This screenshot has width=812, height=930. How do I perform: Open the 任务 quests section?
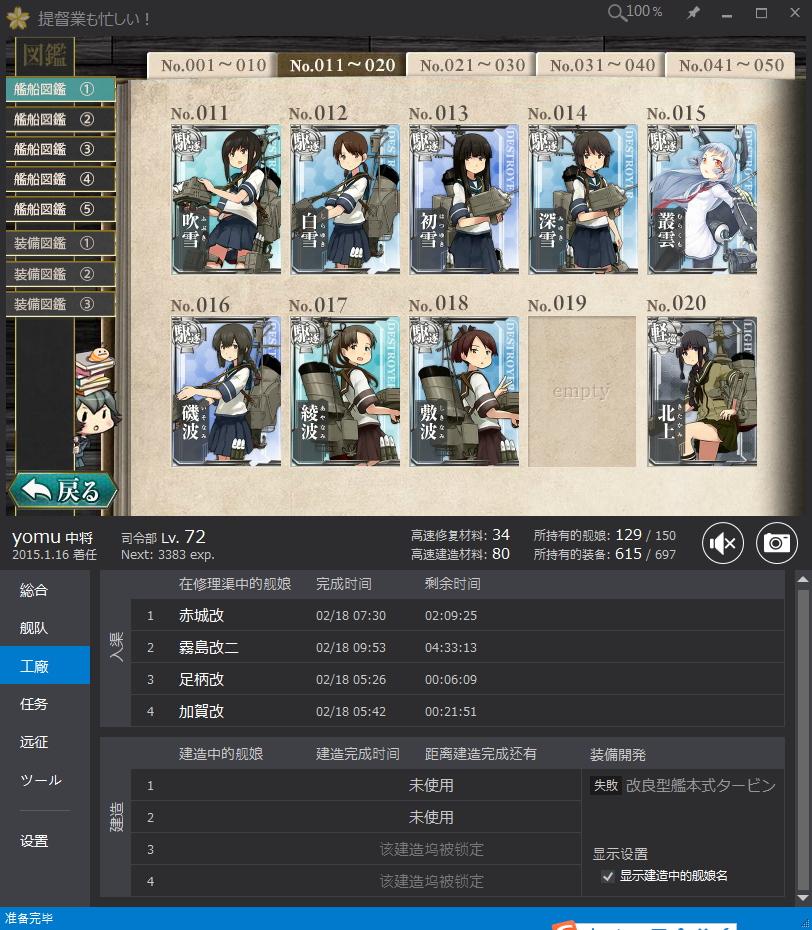pos(45,703)
